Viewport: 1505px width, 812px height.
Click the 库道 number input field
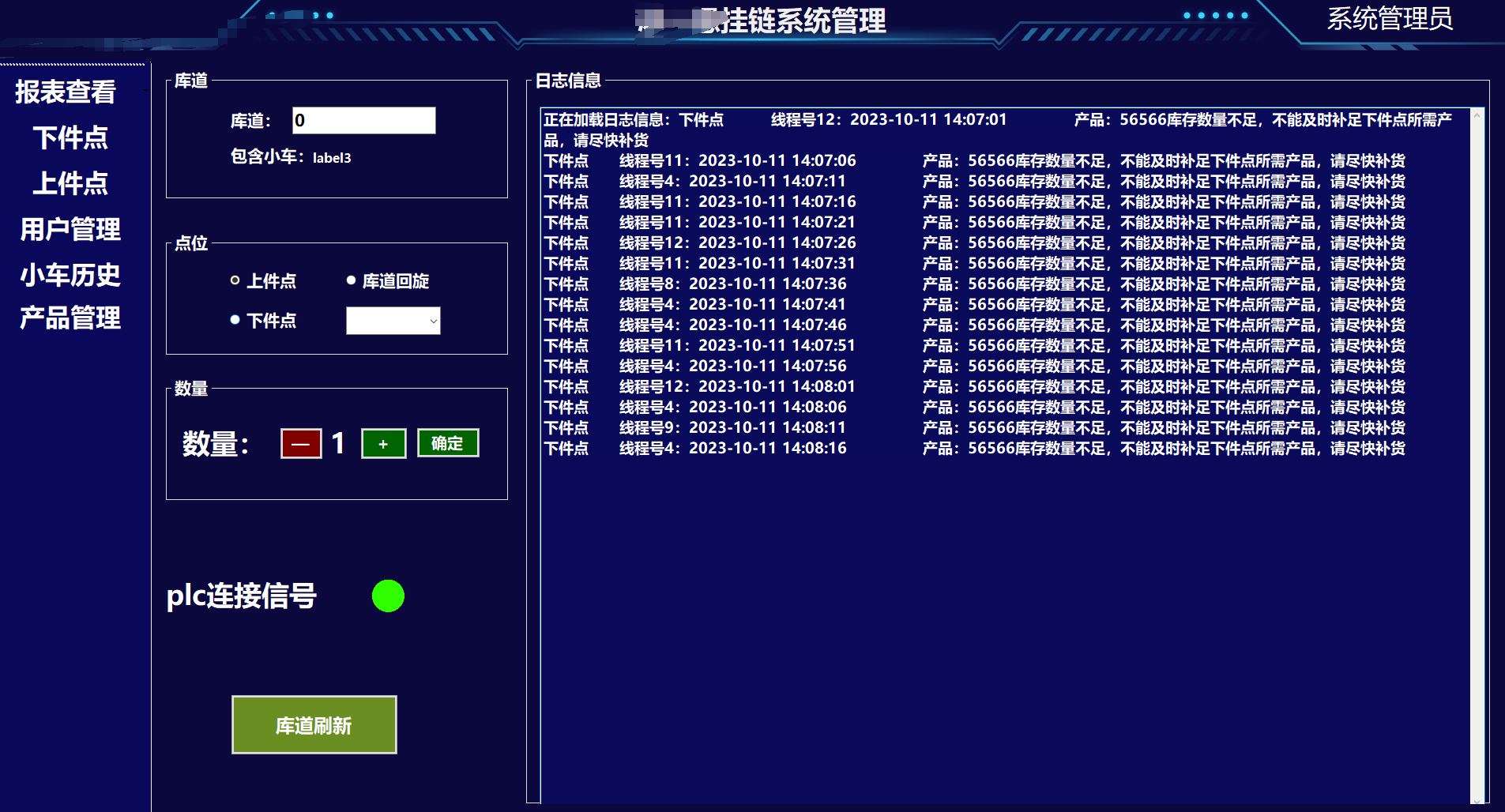pos(363,120)
